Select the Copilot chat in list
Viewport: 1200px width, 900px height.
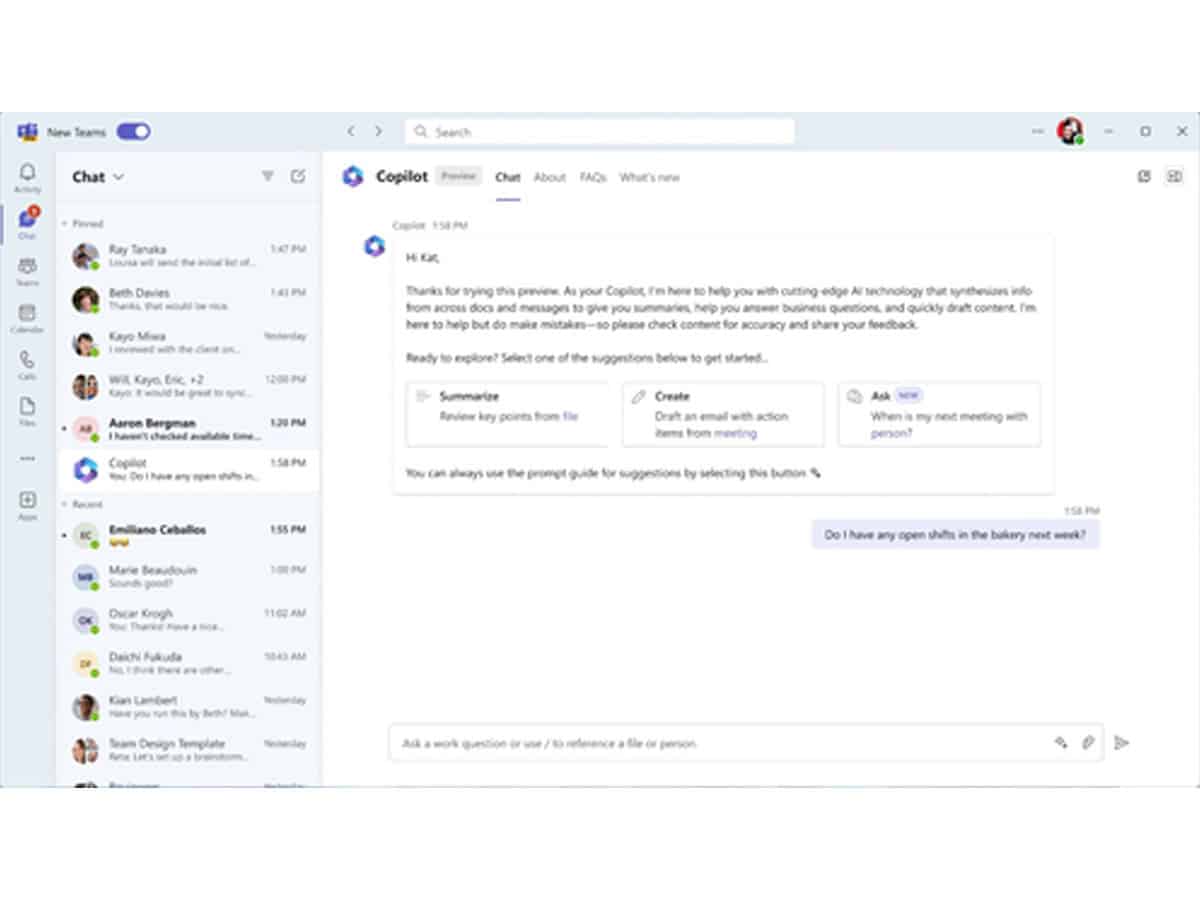[x=189, y=470]
